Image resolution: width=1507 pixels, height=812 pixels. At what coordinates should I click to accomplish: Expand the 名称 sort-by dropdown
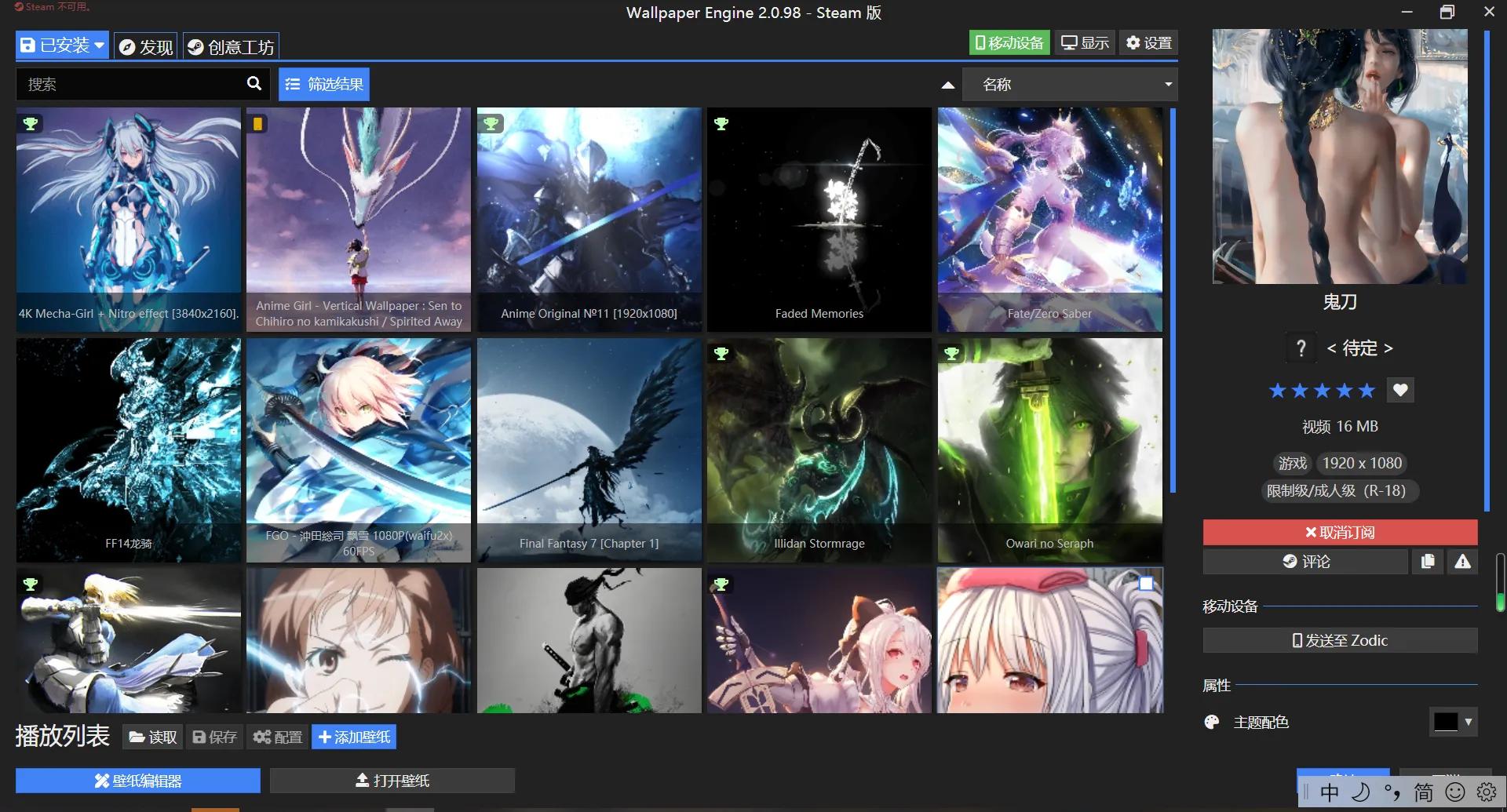click(x=1070, y=84)
